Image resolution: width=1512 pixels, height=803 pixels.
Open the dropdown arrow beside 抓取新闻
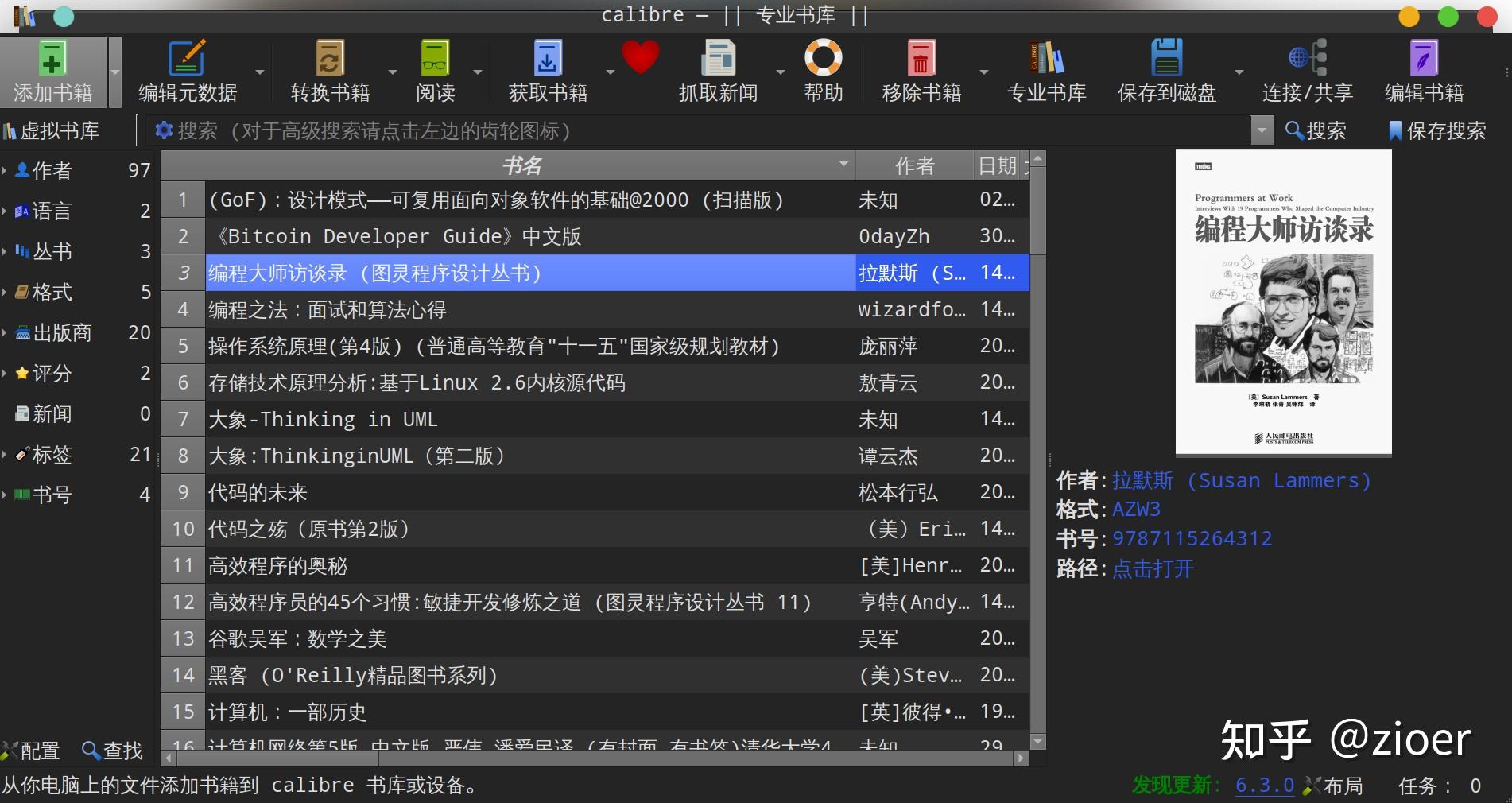(781, 72)
